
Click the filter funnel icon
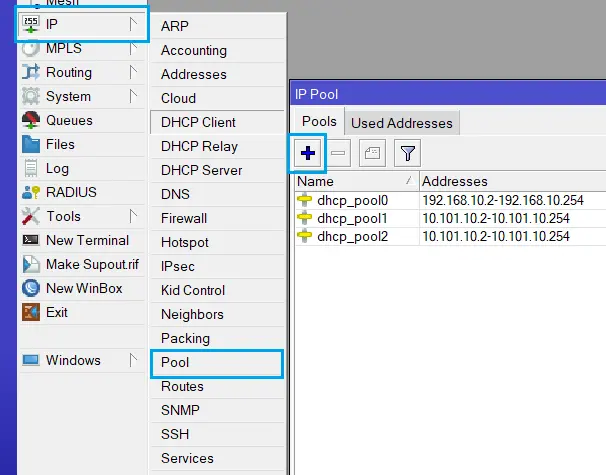pos(407,154)
